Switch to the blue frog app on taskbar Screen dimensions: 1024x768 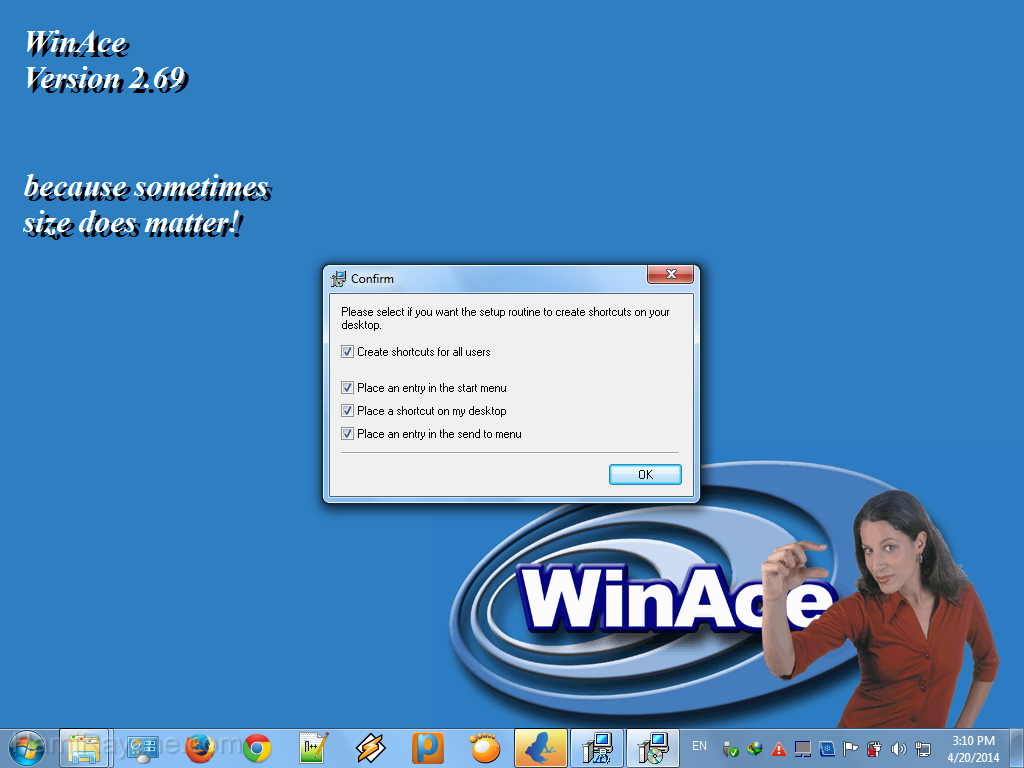pos(541,748)
